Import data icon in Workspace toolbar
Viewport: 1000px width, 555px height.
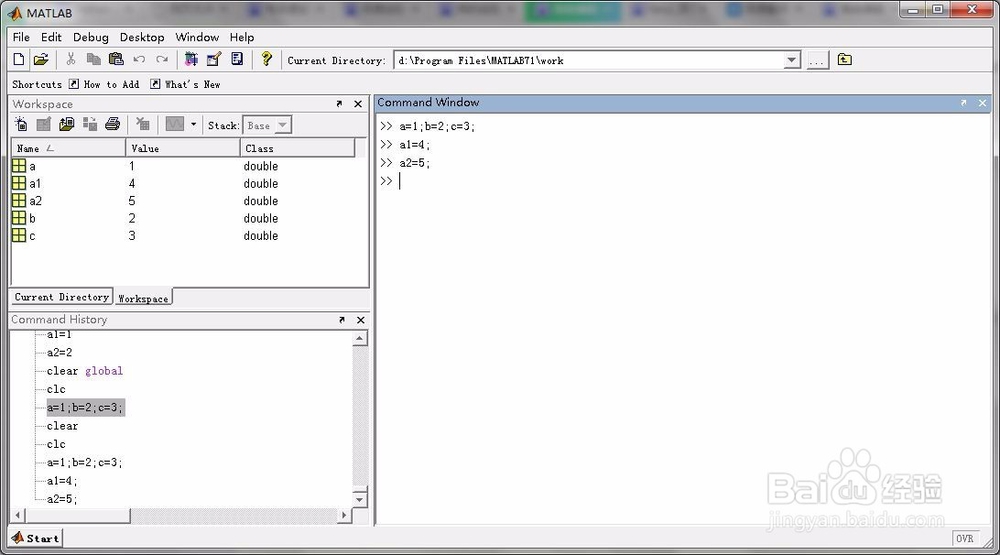tap(66, 124)
